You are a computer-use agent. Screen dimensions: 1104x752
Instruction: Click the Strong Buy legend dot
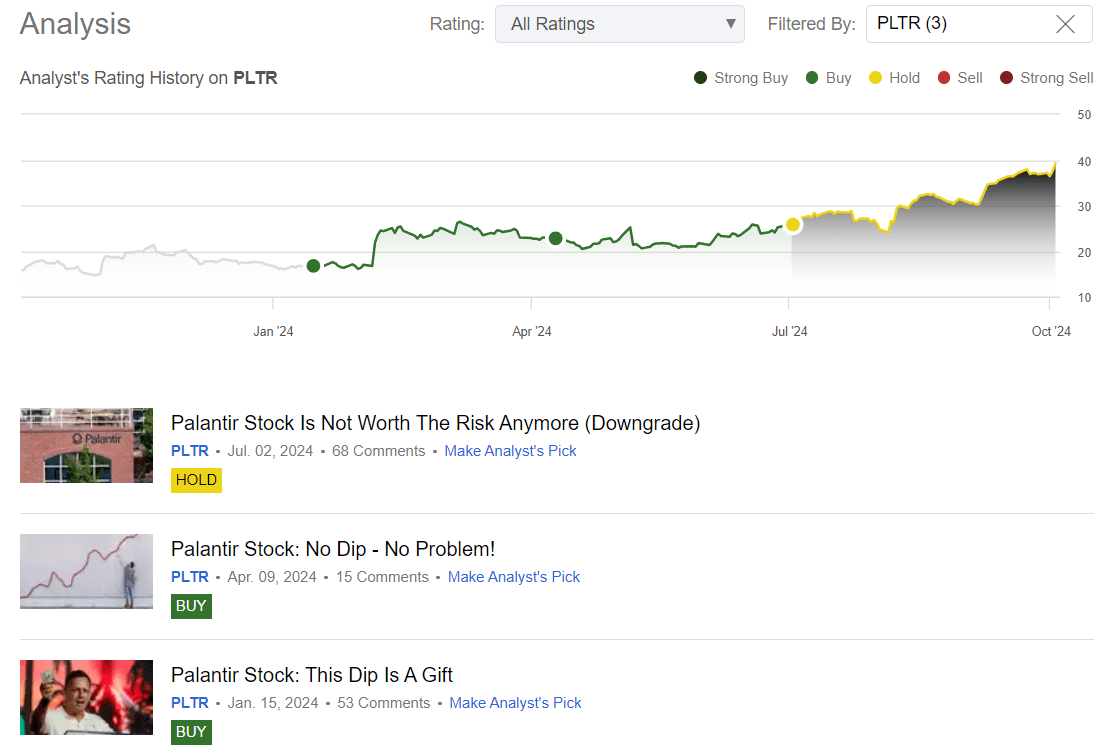point(701,78)
